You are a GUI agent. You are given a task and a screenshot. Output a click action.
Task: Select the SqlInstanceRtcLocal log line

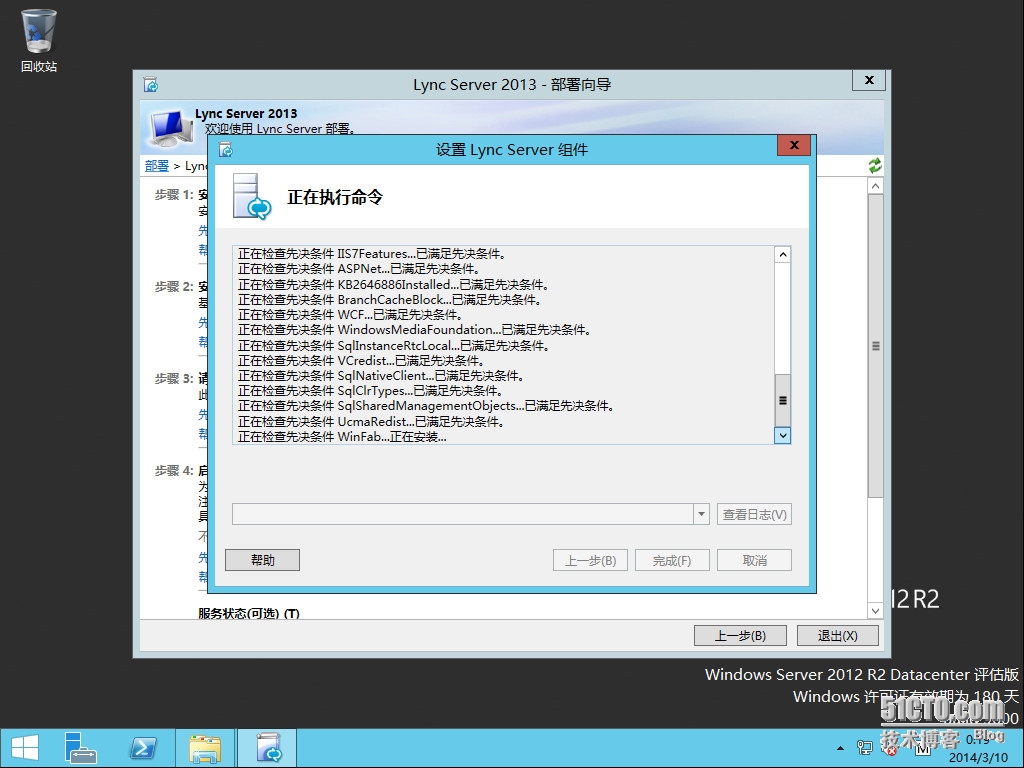pyautogui.click(x=392, y=345)
